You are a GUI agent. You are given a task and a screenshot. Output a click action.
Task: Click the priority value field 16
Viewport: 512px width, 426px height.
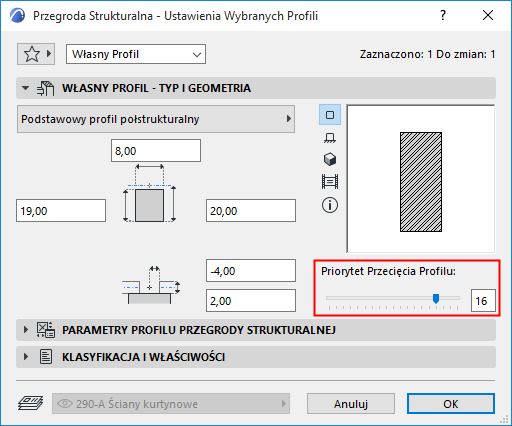[x=483, y=301]
